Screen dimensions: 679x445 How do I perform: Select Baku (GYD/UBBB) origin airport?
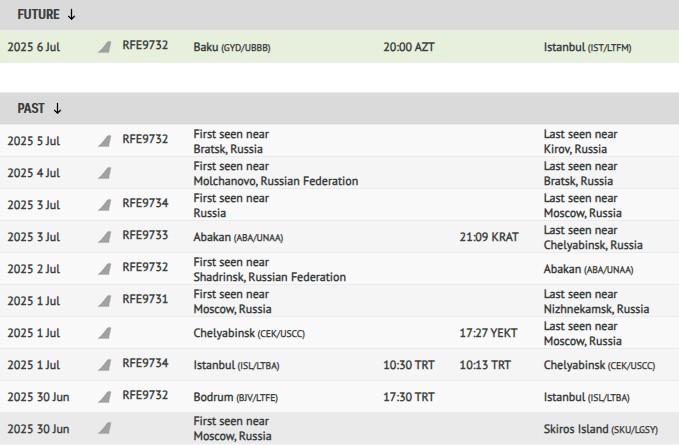[x=231, y=47]
